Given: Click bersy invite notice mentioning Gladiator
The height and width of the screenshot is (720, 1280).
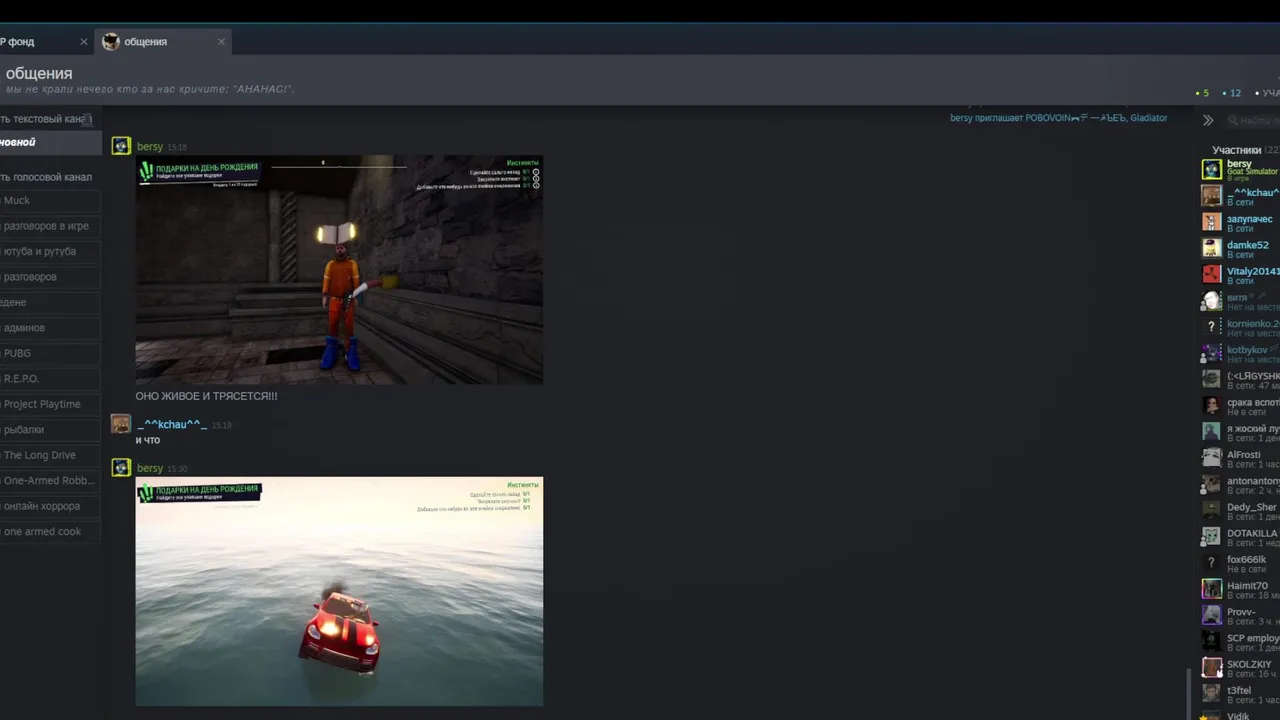Looking at the screenshot, I should point(1058,118).
